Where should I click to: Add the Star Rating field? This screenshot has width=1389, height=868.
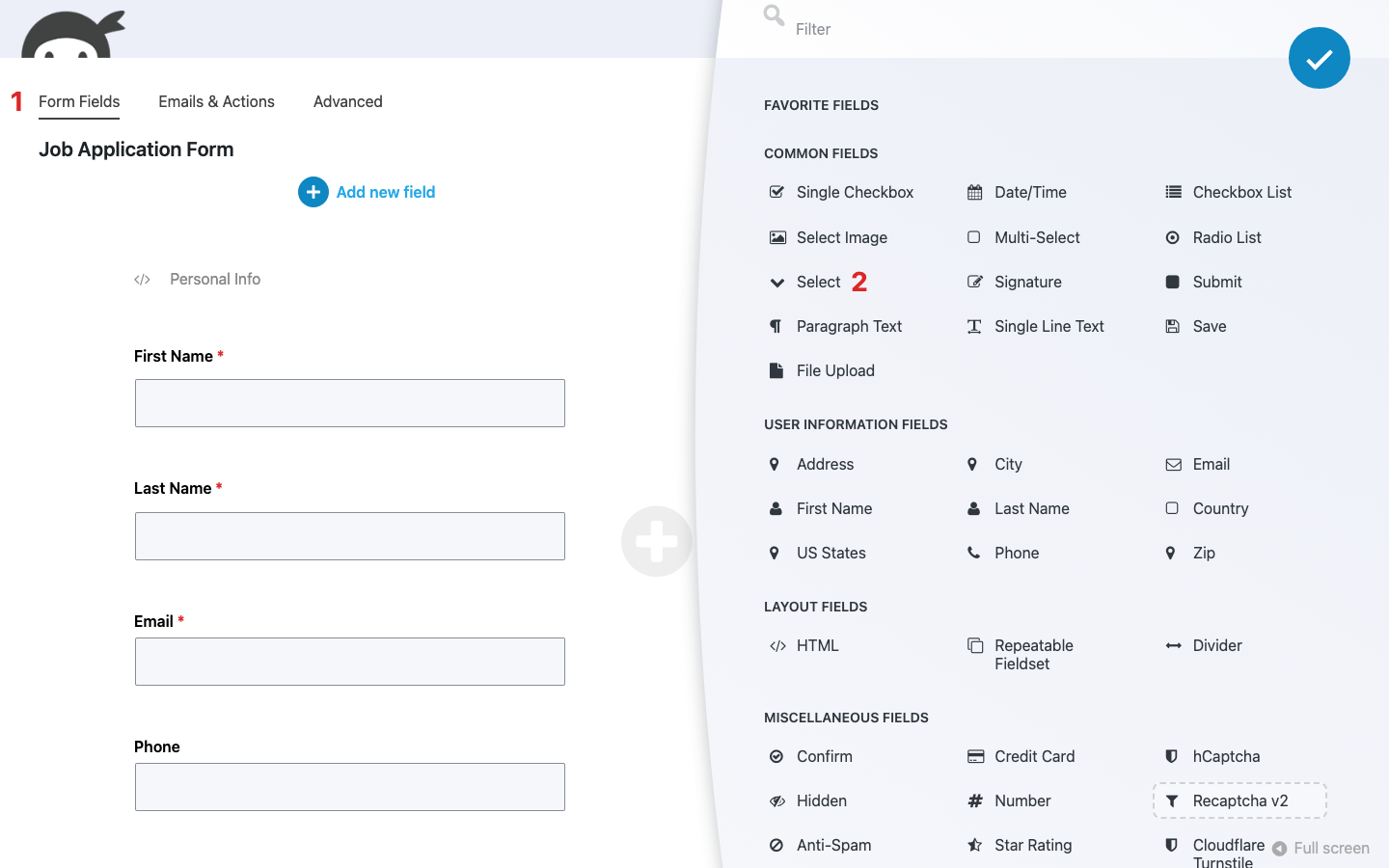click(1020, 845)
